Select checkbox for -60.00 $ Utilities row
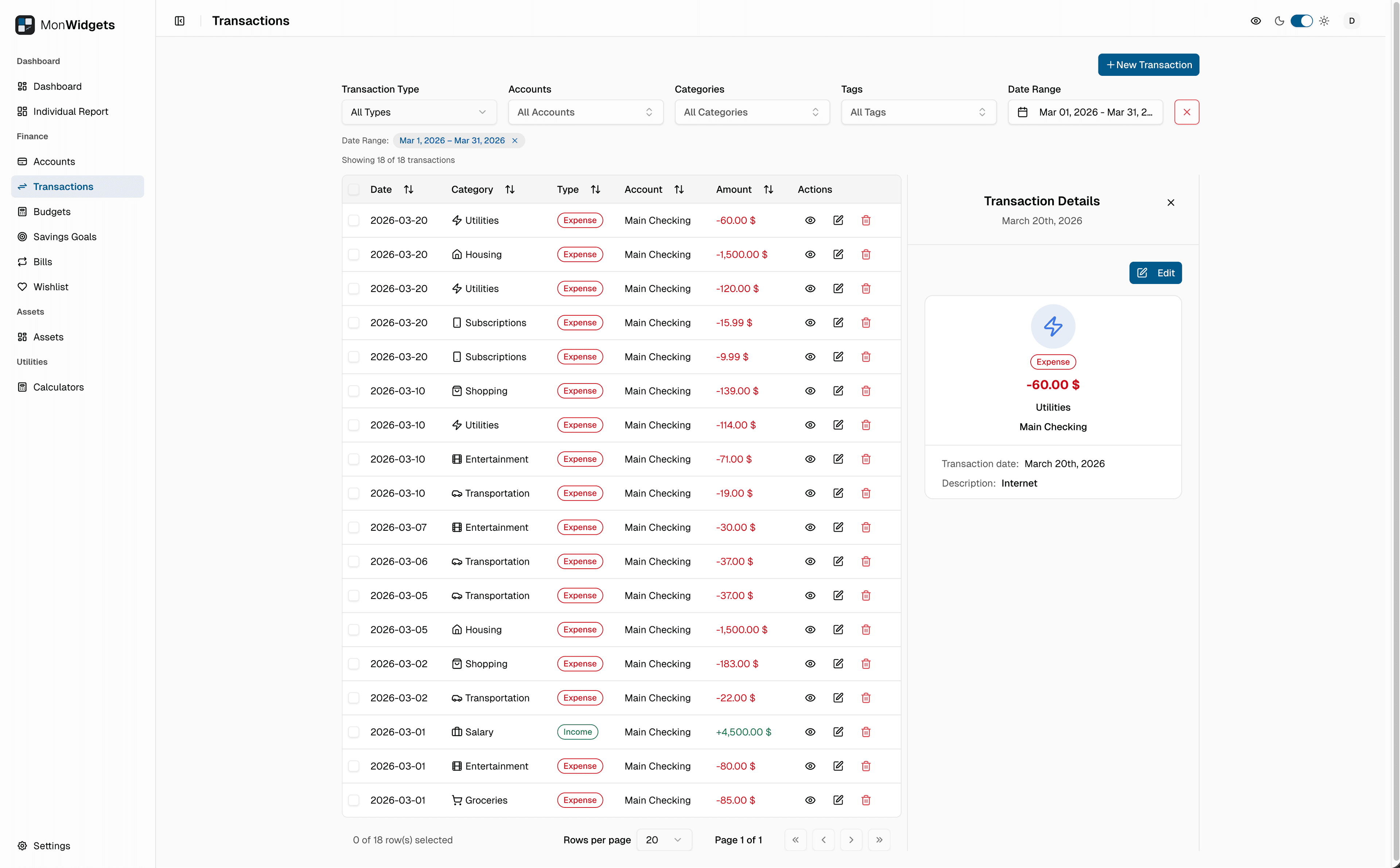The width and height of the screenshot is (1400, 868). pyautogui.click(x=354, y=221)
